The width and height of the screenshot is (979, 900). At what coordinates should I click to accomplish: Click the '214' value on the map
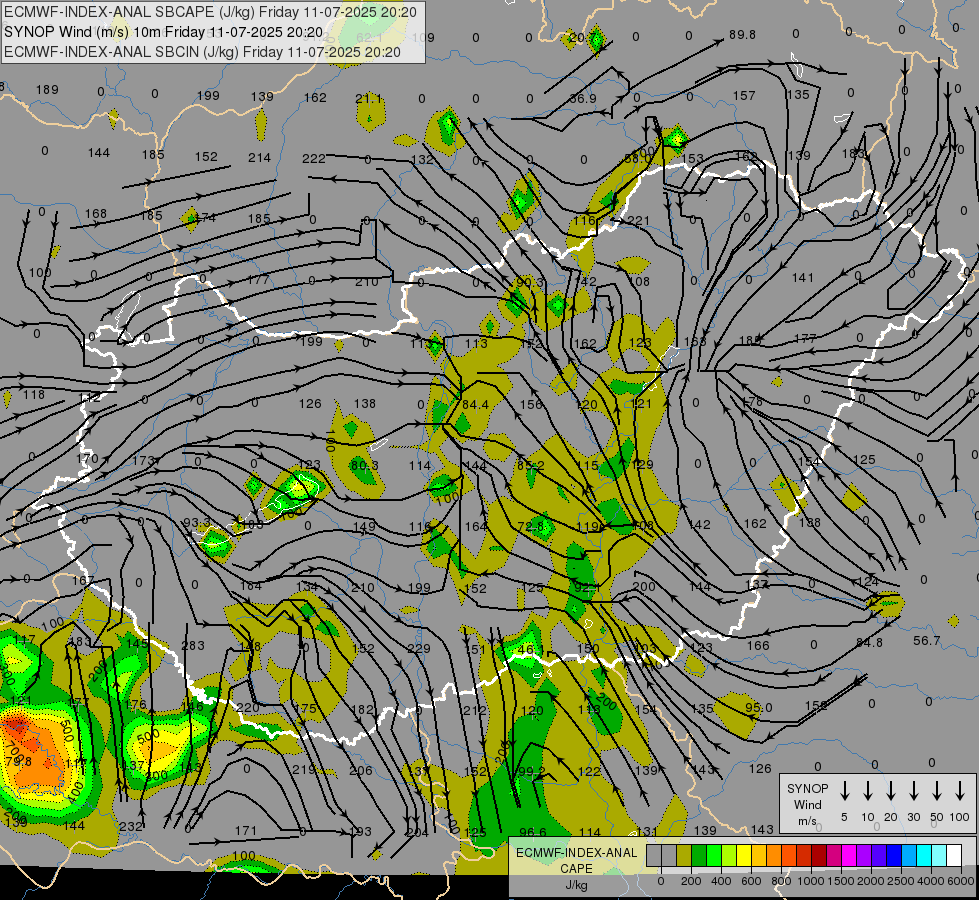pyautogui.click(x=260, y=158)
